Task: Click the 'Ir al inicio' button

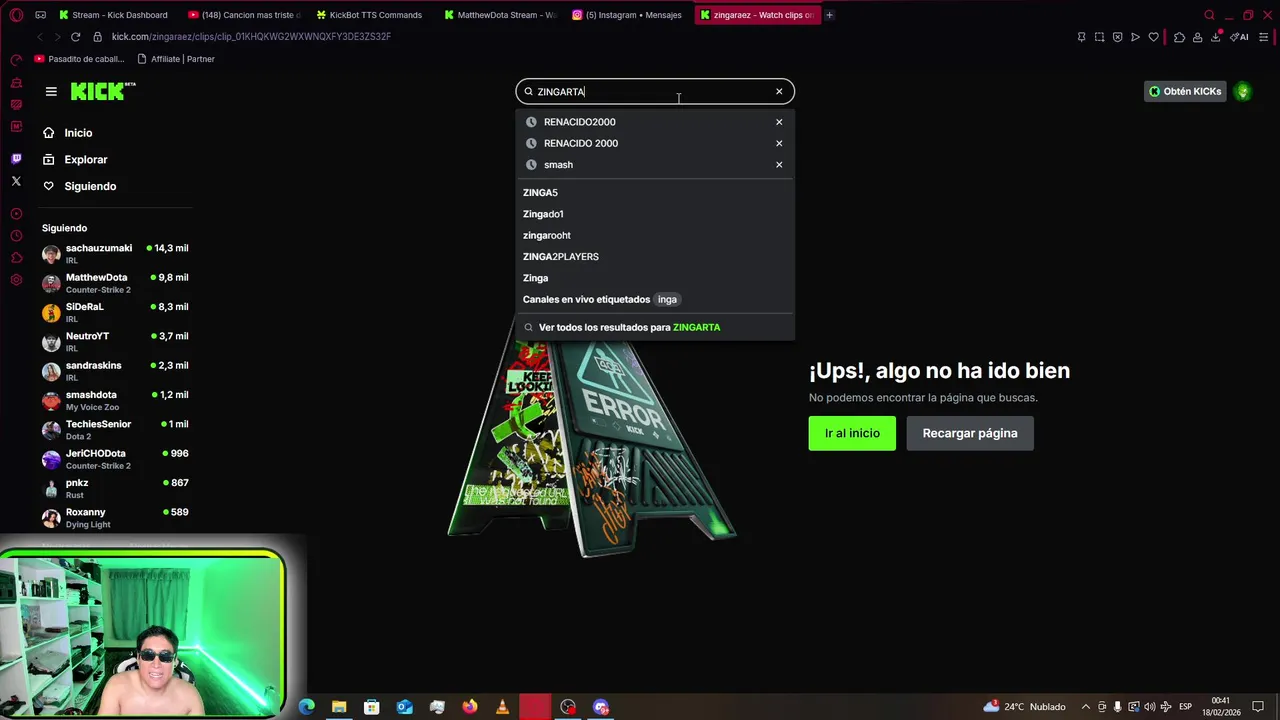Action: tap(852, 433)
